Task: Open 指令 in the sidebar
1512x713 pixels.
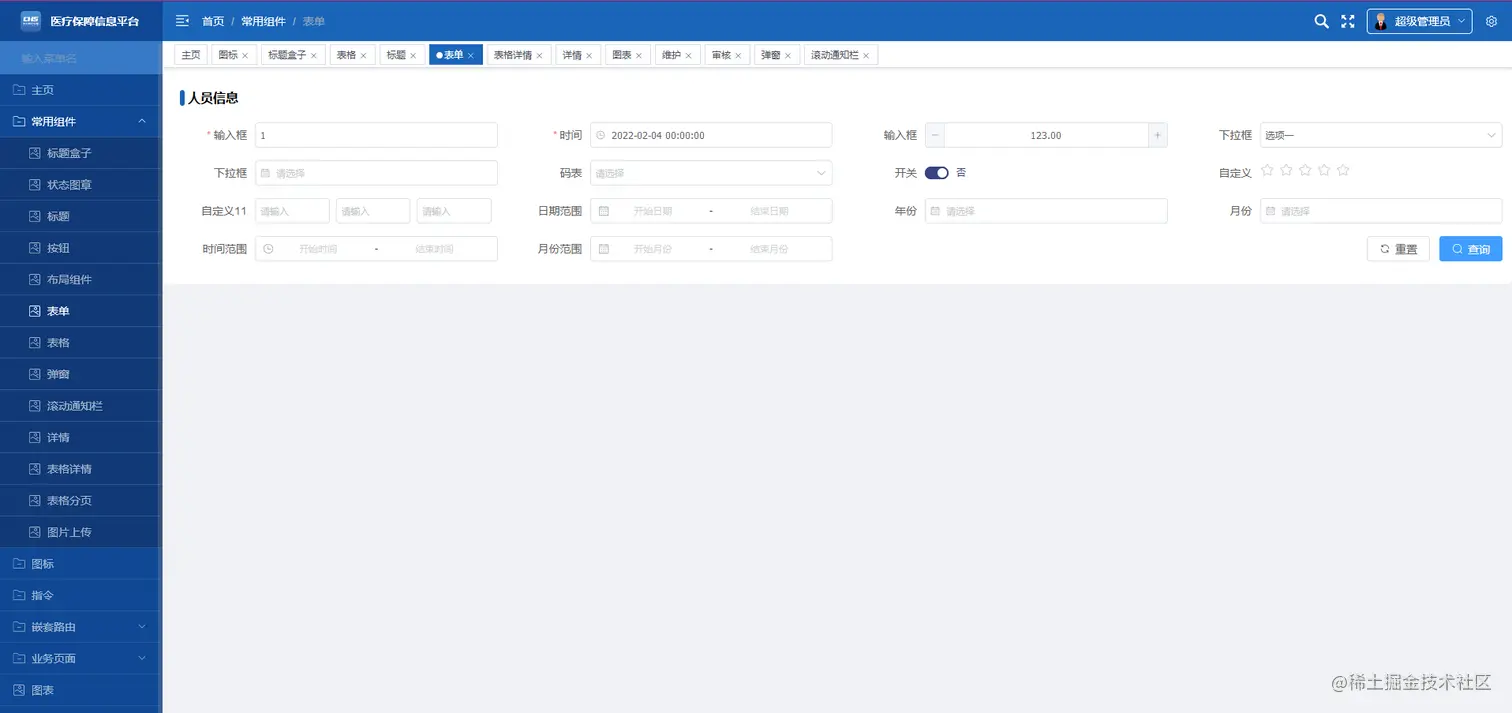Action: [x=80, y=595]
